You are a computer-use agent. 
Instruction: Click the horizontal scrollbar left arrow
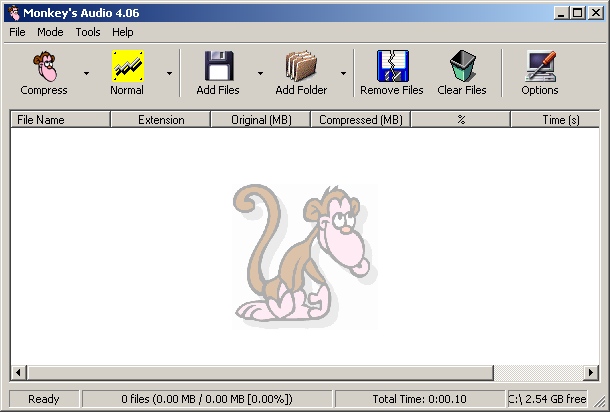tap(18, 372)
